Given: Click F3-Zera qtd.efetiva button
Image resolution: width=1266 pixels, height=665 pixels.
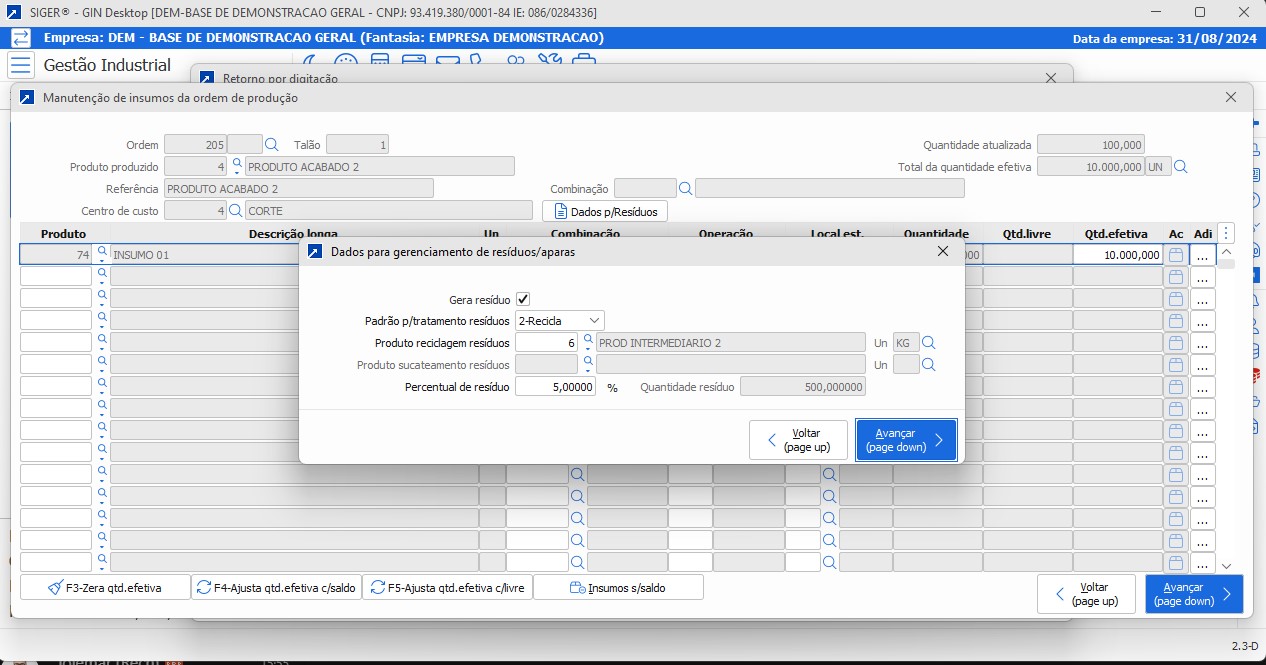Looking at the screenshot, I should (105, 587).
